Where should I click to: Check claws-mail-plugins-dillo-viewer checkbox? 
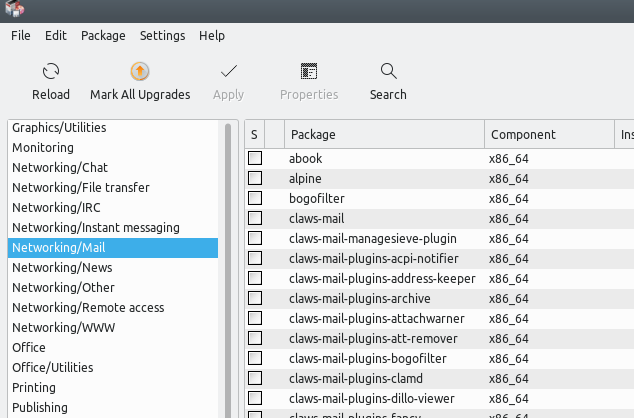pyautogui.click(x=255, y=398)
